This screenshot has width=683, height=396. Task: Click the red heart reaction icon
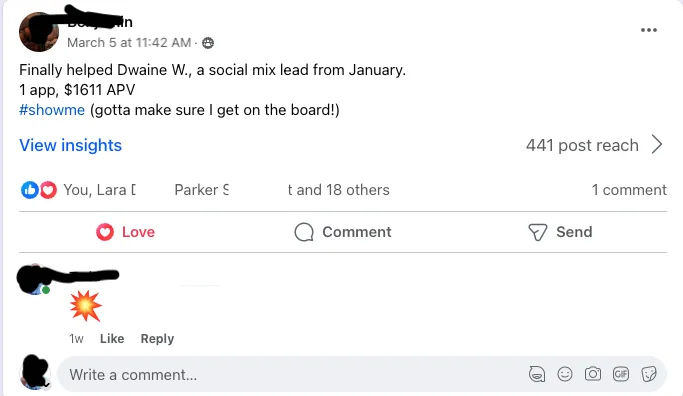(48, 190)
